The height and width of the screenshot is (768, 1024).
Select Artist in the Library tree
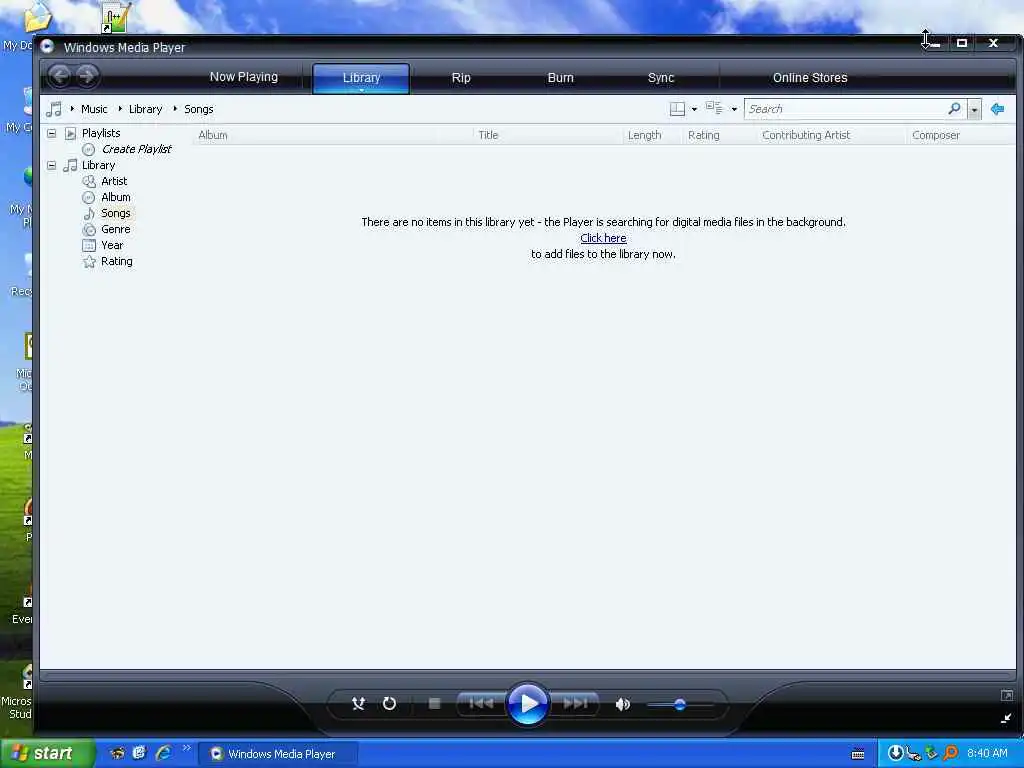[114, 181]
